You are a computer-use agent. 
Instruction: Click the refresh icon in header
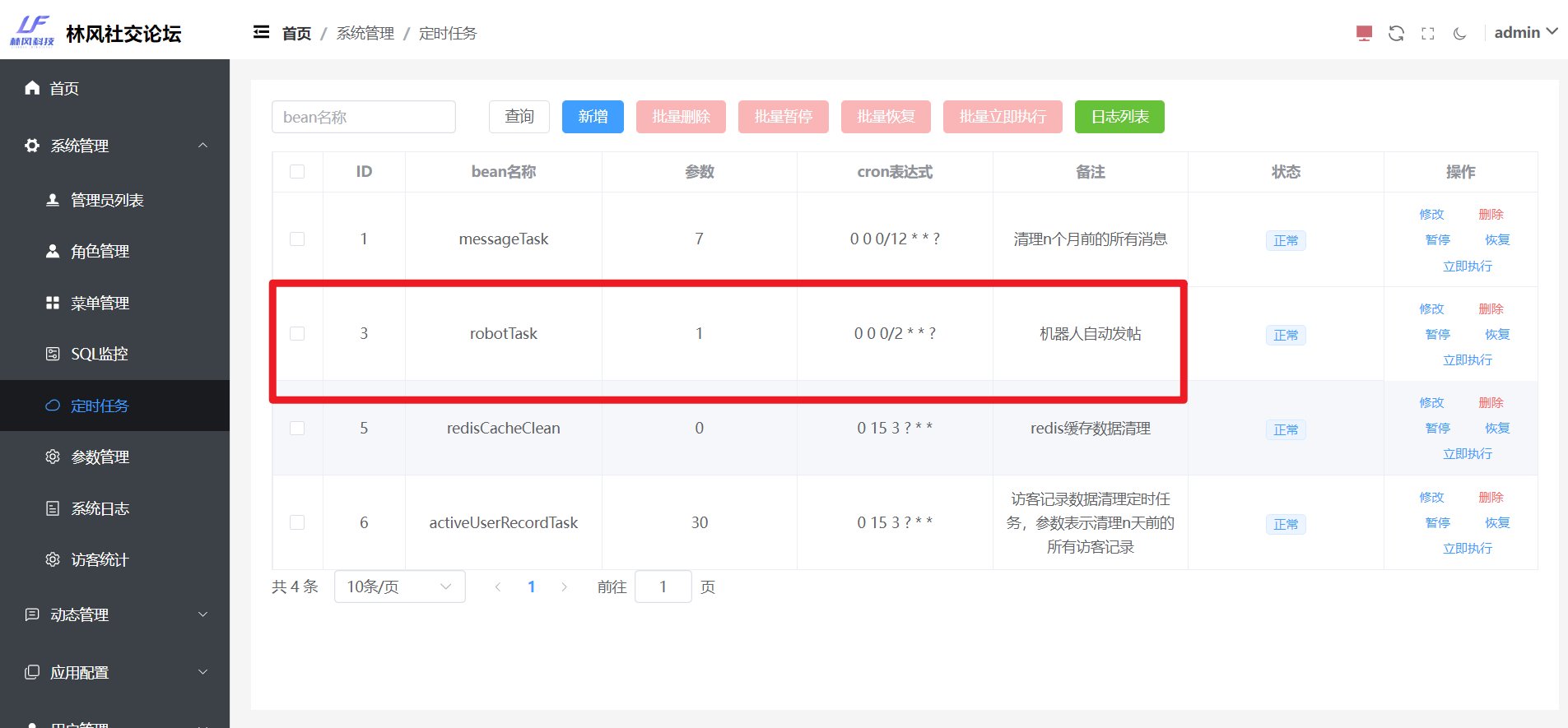[1396, 33]
